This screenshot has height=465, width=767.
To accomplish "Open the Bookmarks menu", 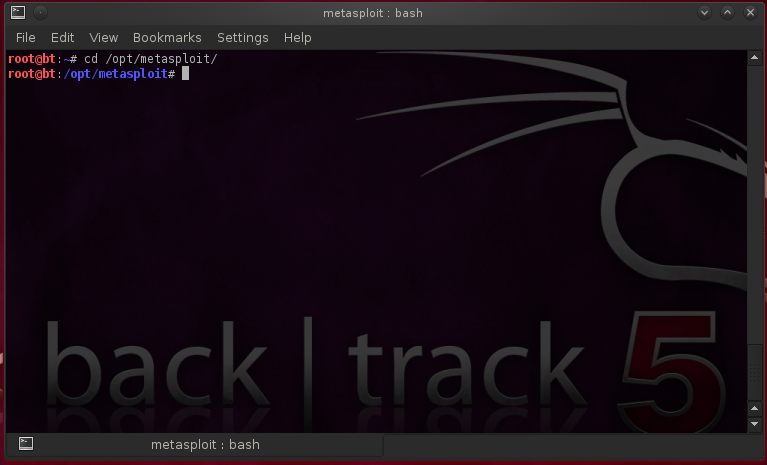I will point(167,38).
